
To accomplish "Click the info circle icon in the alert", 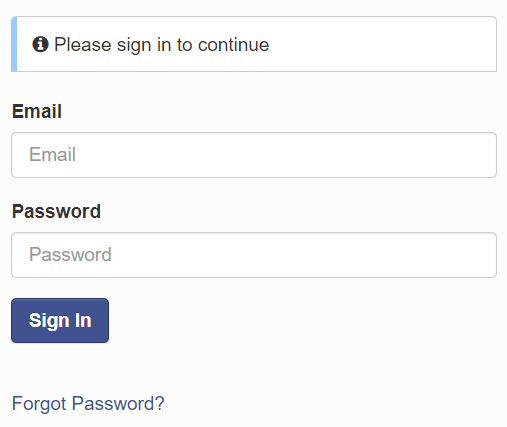I will pyautogui.click(x=40, y=44).
